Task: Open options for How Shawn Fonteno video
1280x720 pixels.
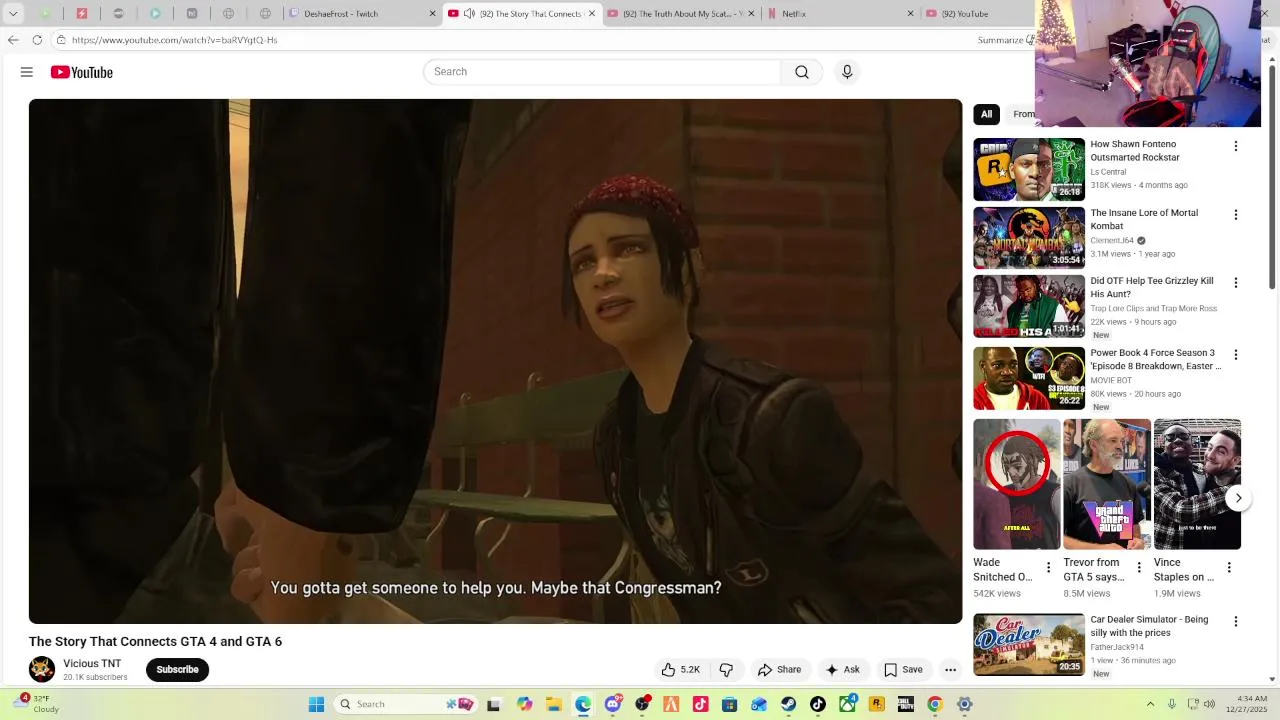Action: pos(1235,146)
